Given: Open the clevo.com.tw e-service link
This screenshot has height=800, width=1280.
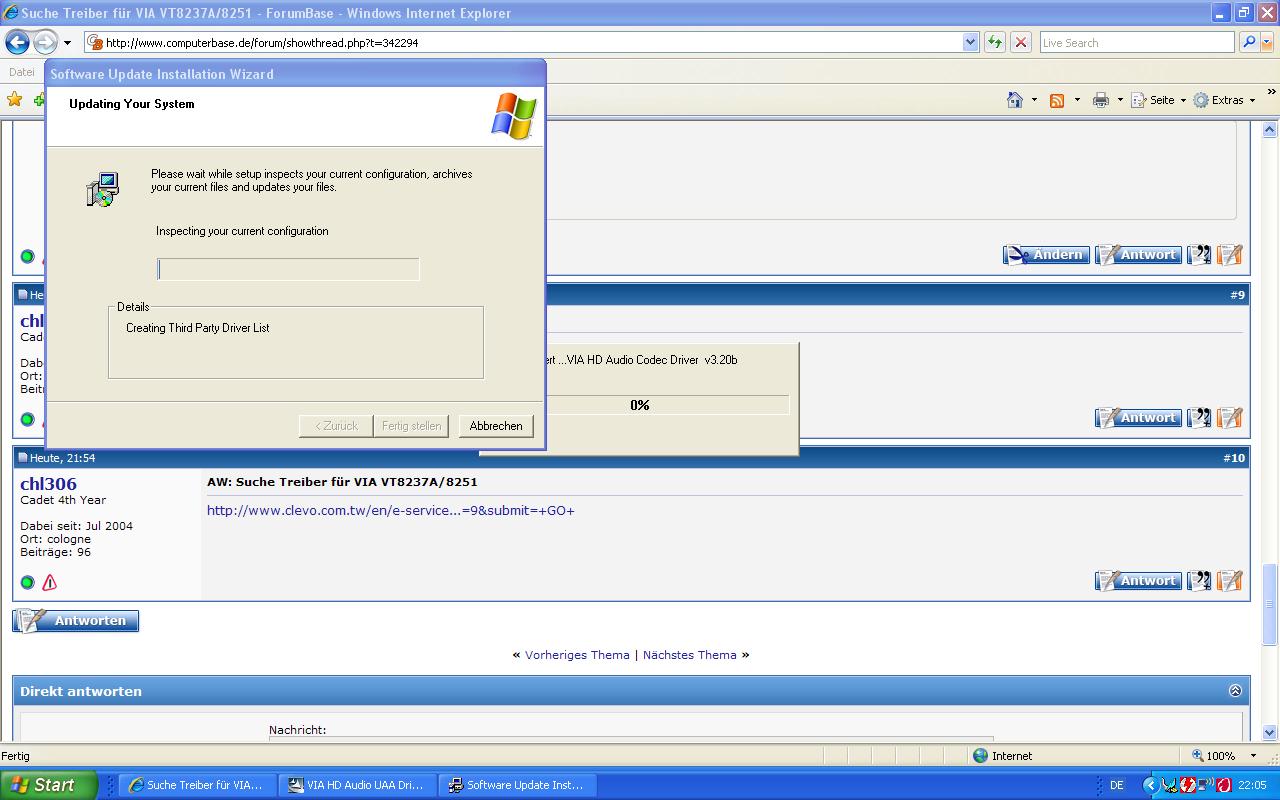Looking at the screenshot, I should (391, 510).
